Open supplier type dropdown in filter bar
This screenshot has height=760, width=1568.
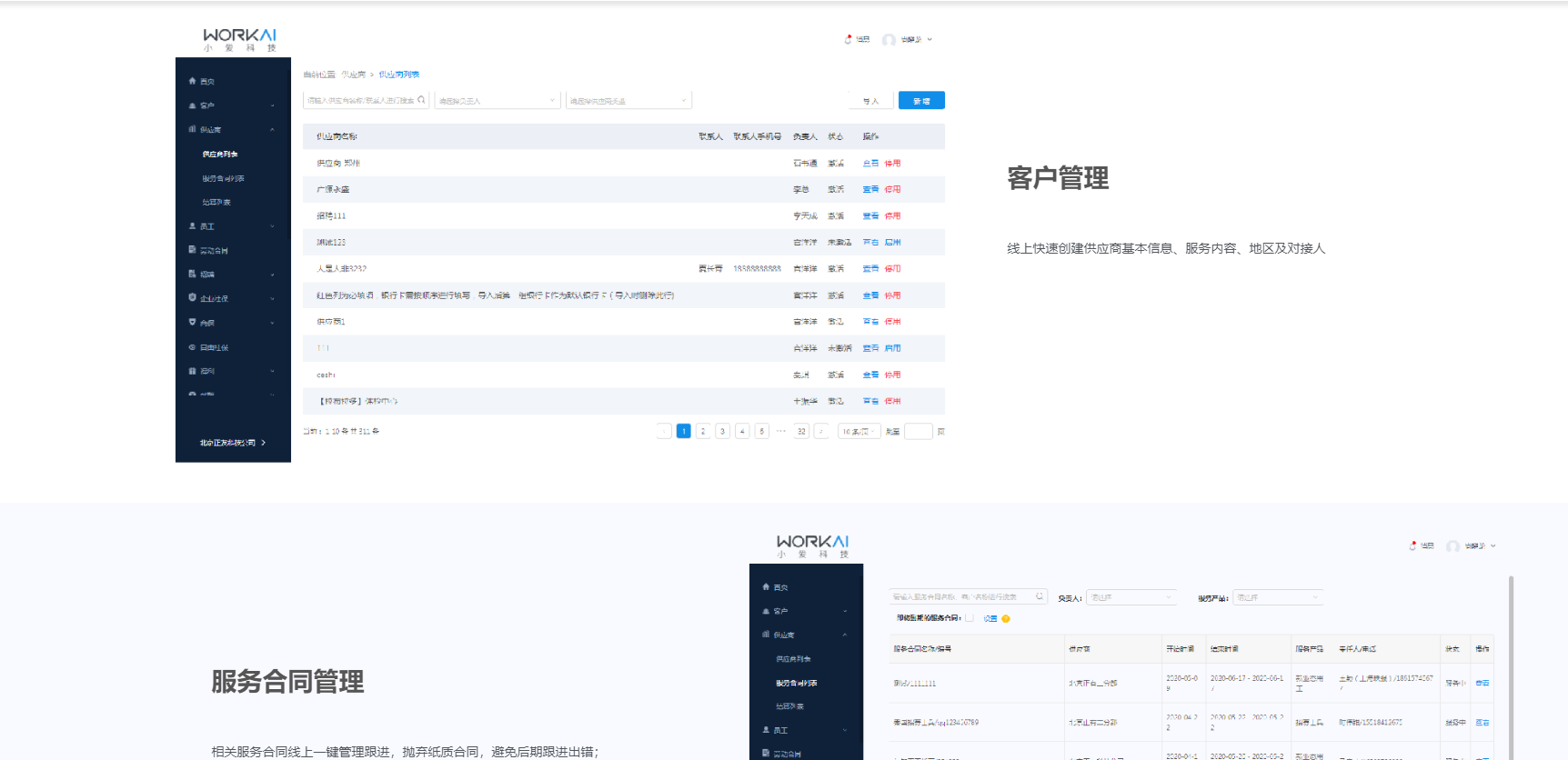(x=628, y=100)
